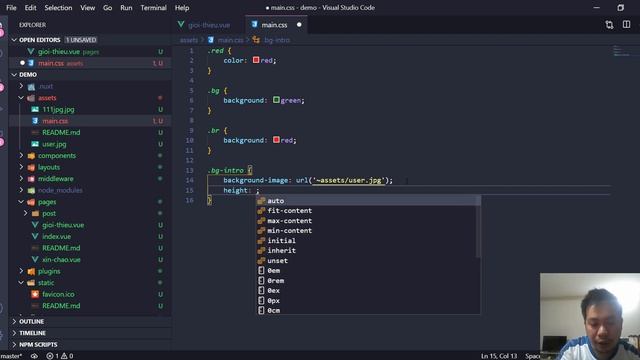Screen dimensions: 640x360
Task: Select main.css in the explorer tree
Action: [x=55, y=121]
